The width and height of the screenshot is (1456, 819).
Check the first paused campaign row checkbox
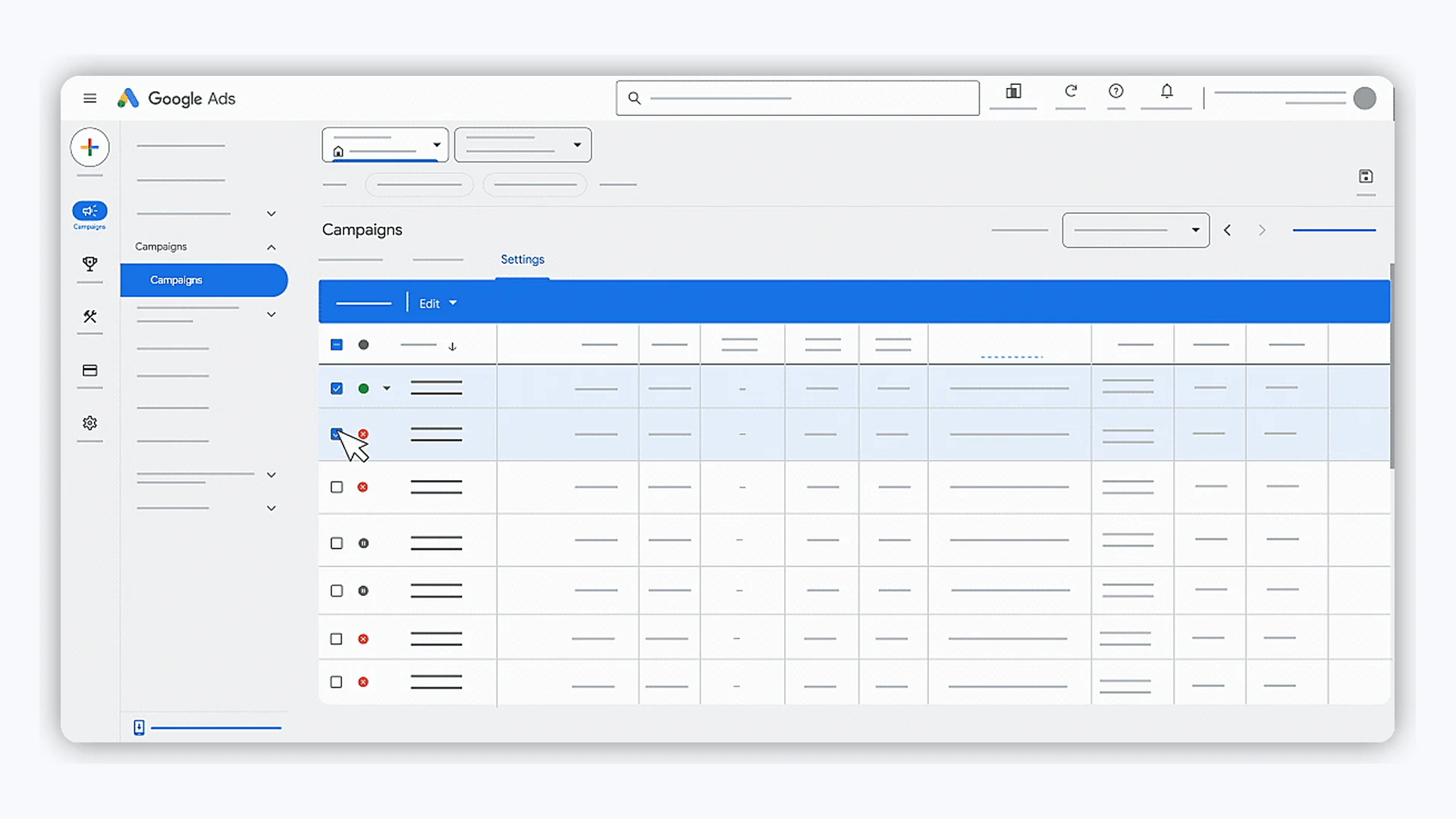click(337, 543)
